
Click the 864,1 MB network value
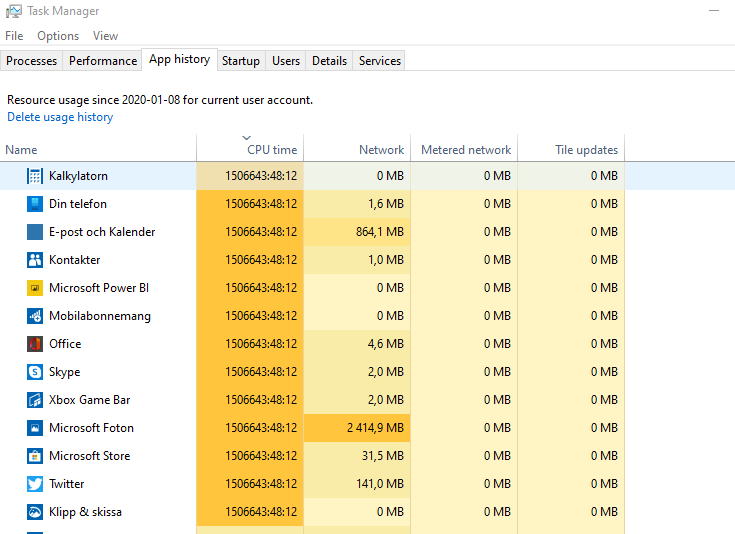(x=380, y=232)
